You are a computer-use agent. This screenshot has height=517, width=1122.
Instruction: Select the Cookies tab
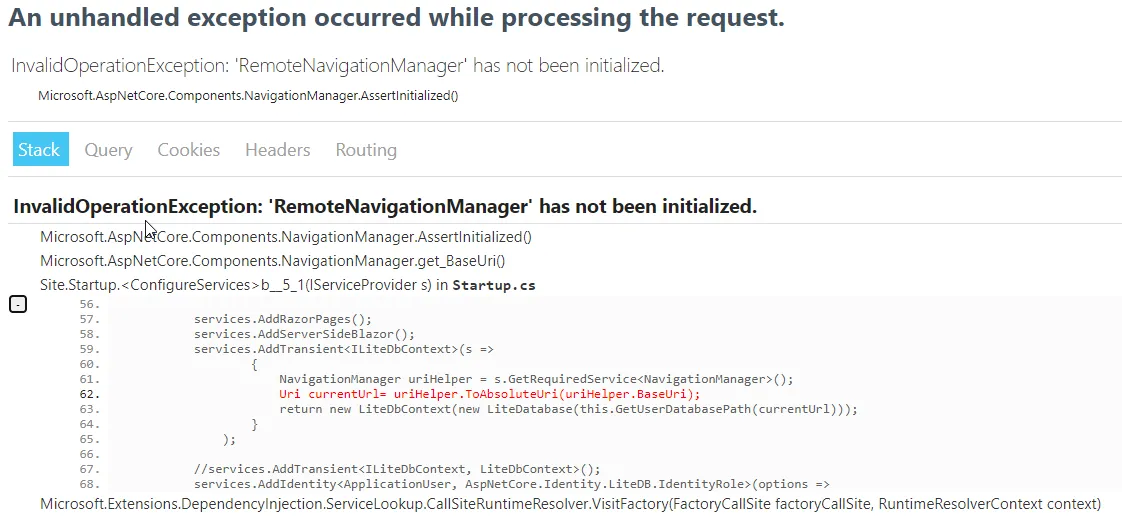point(188,150)
